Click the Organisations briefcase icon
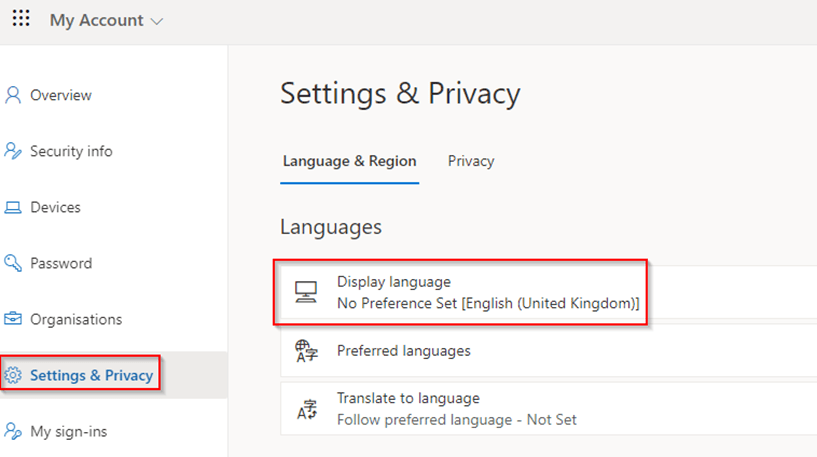Screen dimensions: 817x457 click(x=13, y=319)
